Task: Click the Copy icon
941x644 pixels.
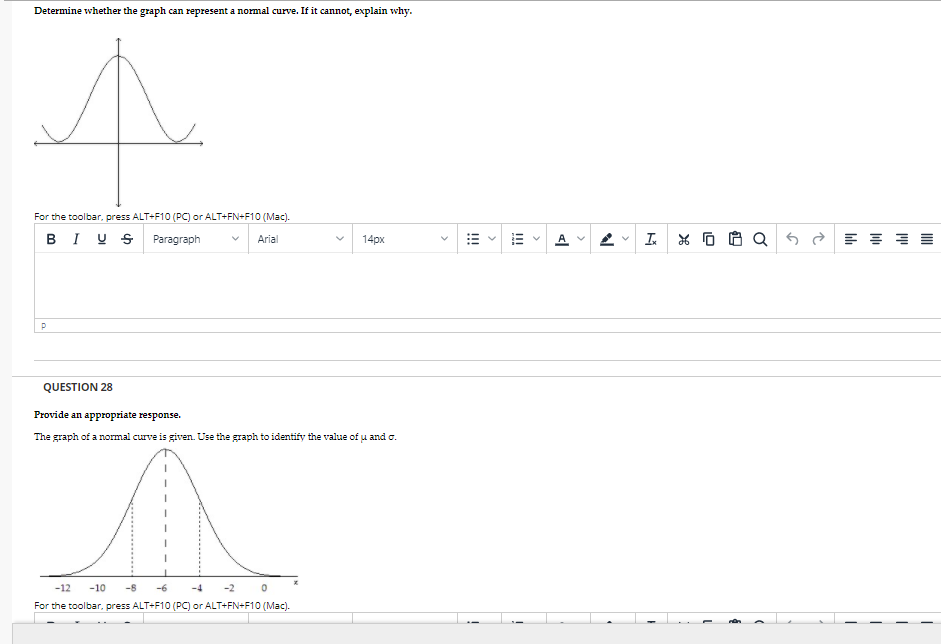Action: coord(708,239)
